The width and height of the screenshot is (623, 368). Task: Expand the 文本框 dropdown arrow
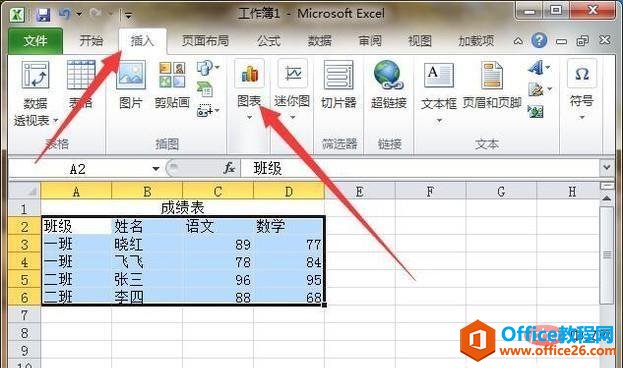[439, 120]
